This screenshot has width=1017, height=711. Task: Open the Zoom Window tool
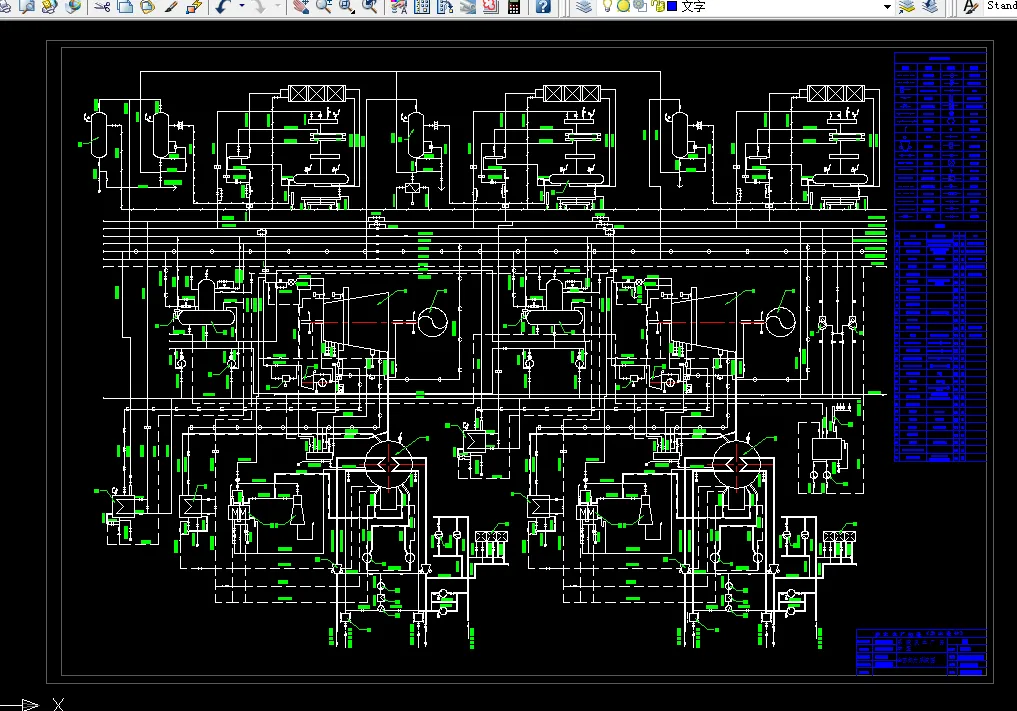click(x=346, y=6)
